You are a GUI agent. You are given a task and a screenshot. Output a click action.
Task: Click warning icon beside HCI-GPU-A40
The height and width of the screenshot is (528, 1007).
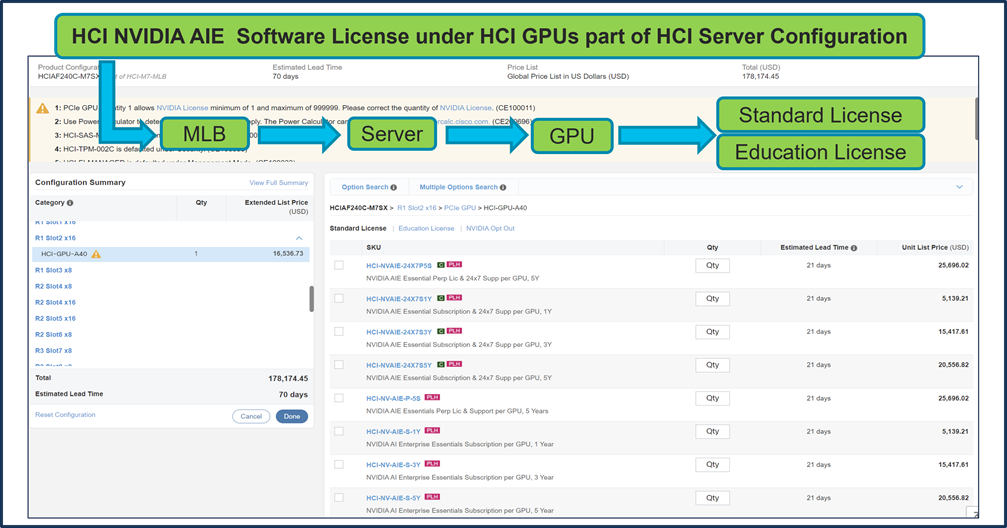pos(97,254)
